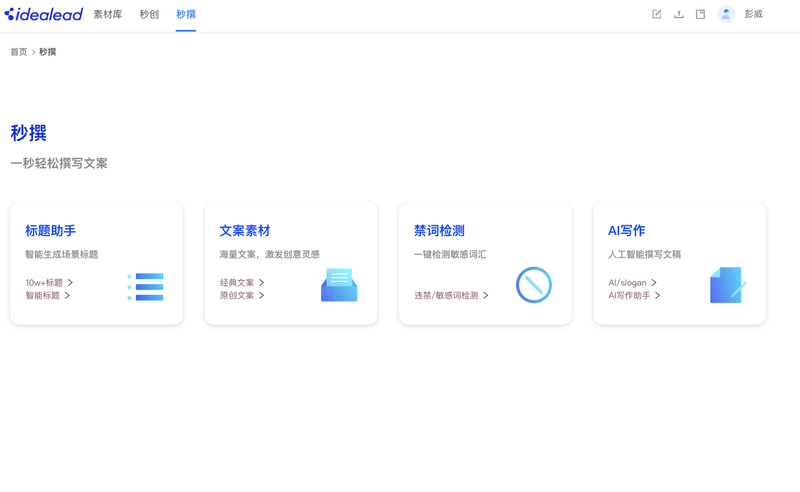Click chevron next to 智能标题
Image resolution: width=800 pixels, height=492 pixels.
coord(67,295)
